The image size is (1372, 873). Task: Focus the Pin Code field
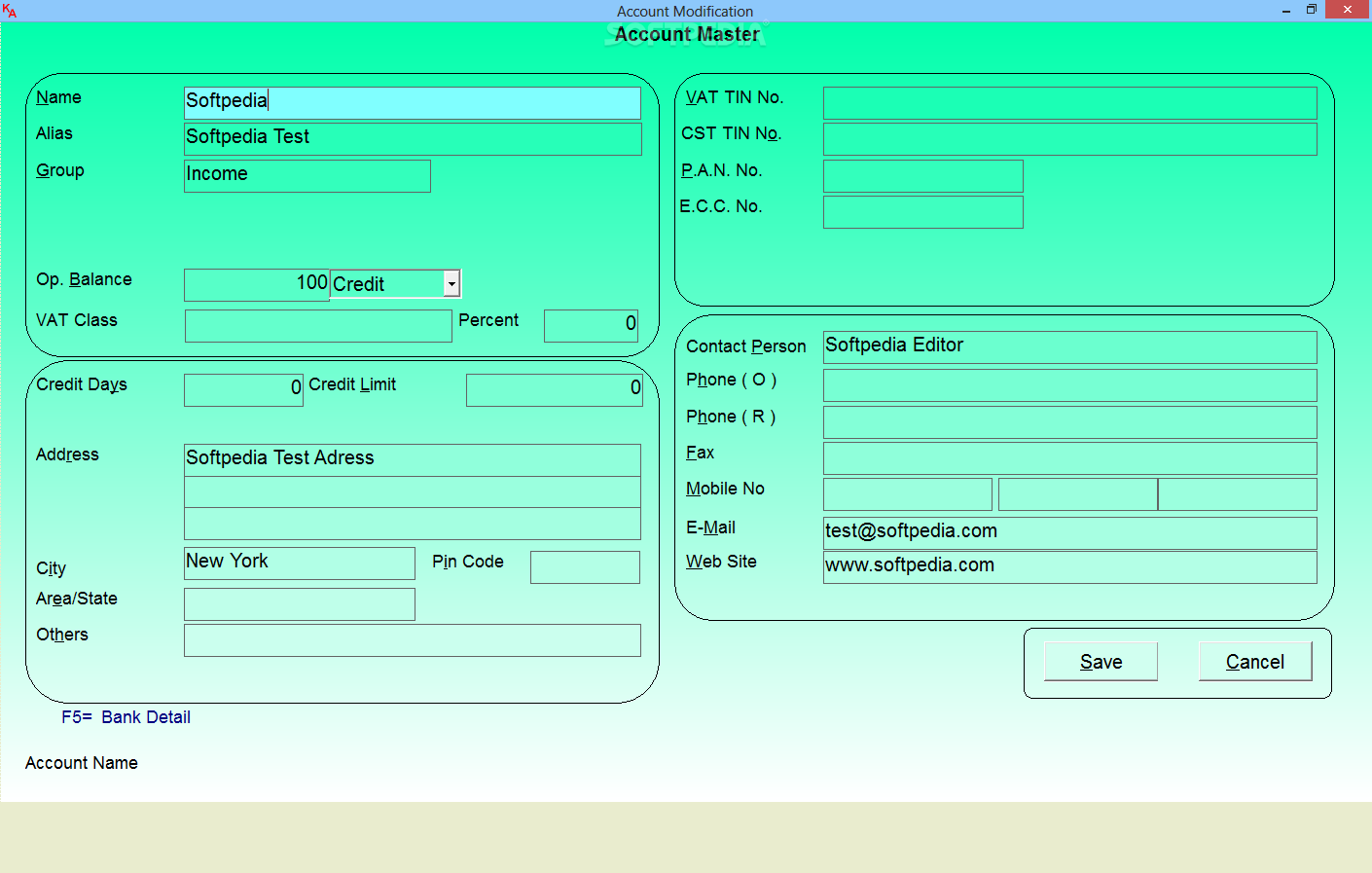[x=585, y=567]
